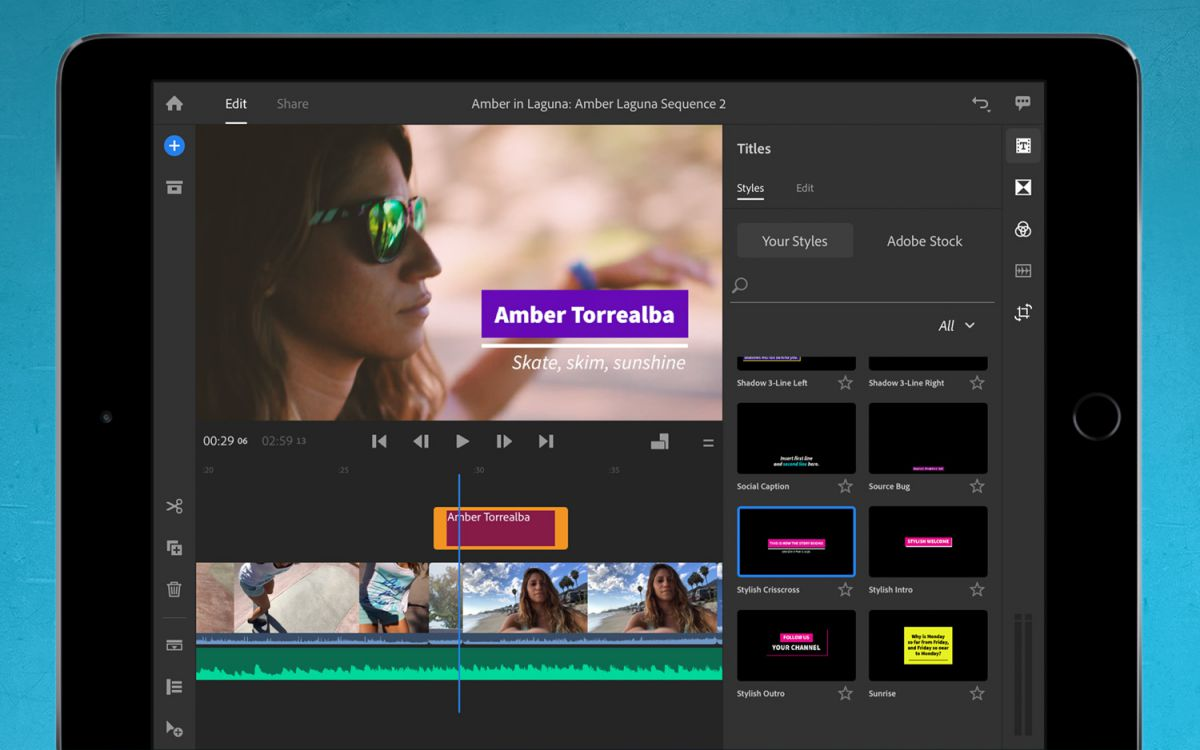Viewport: 1200px width, 750px height.
Task: Open the Titles panel icon
Action: [1023, 146]
